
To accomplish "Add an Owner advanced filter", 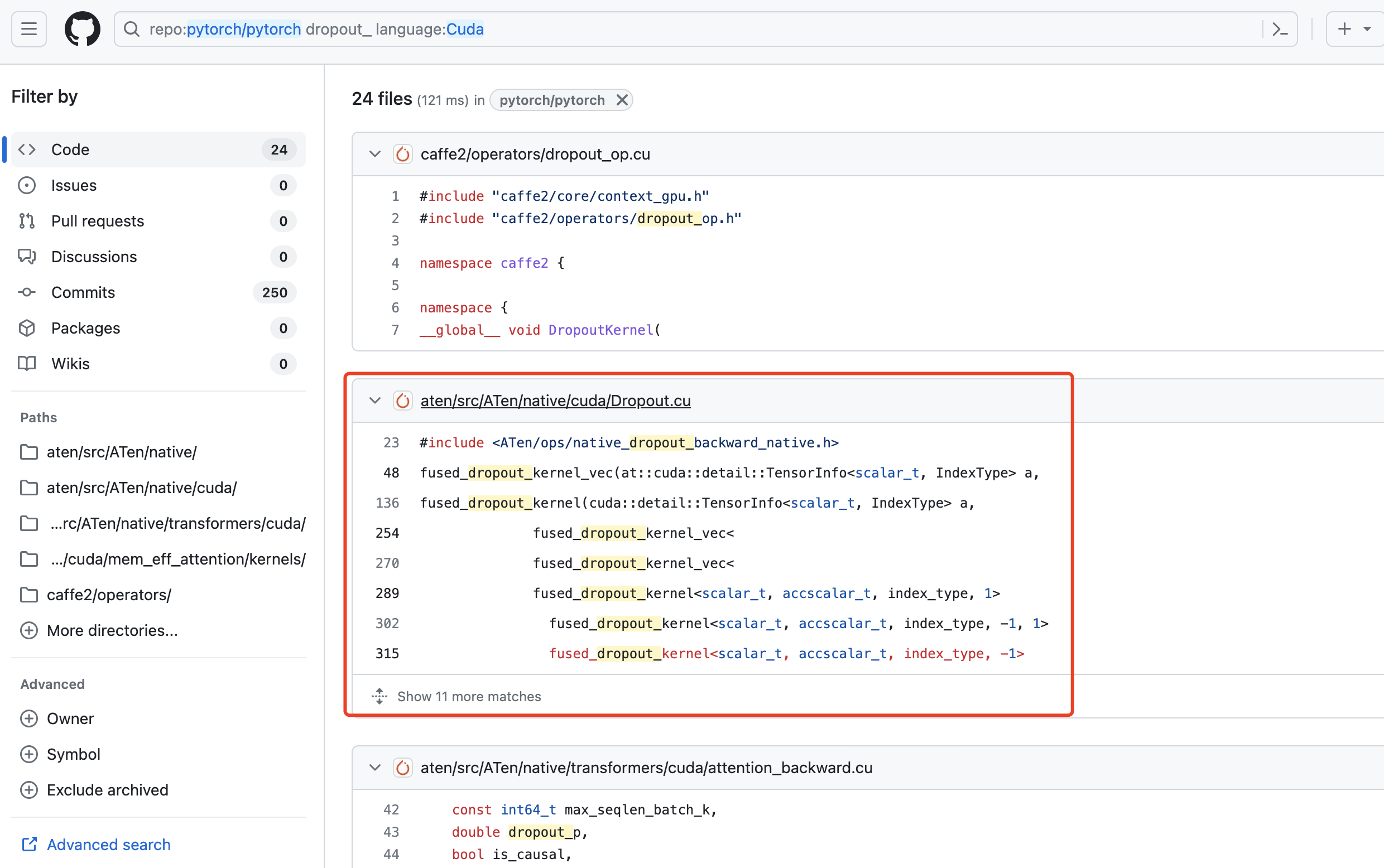I will coord(70,718).
